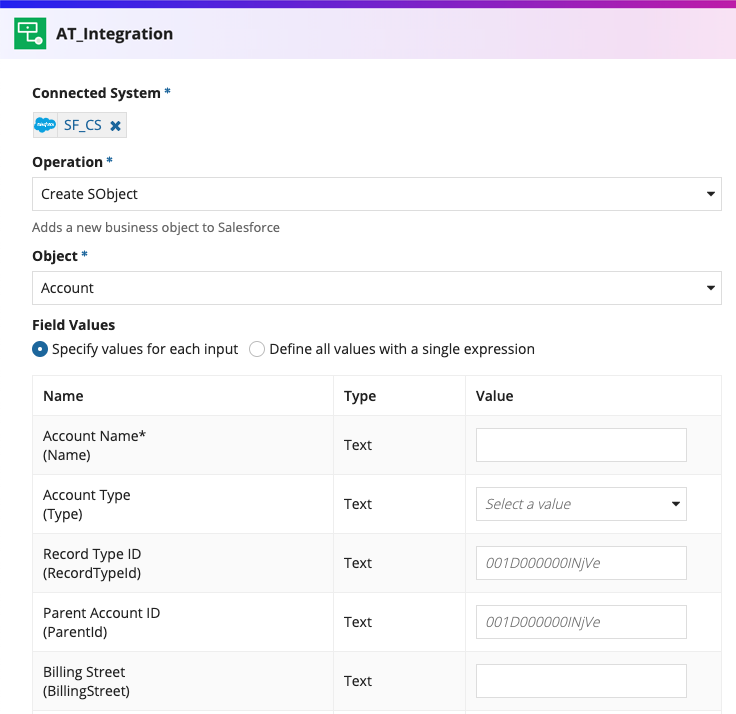
Task: Click the Parent Account ID value field
Action: click(x=581, y=622)
